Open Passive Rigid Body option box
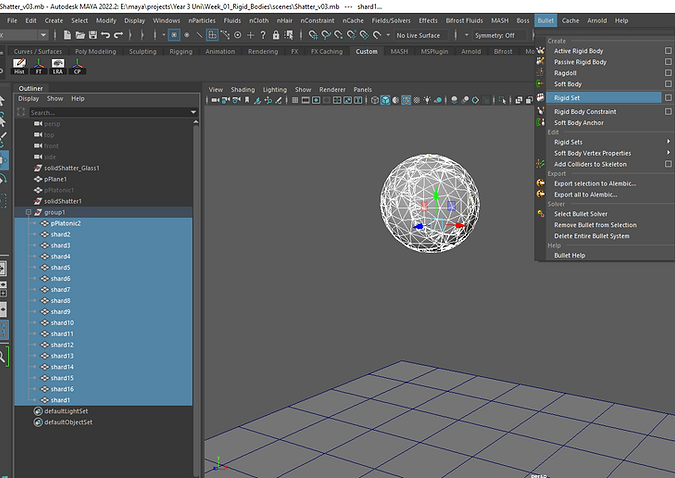The width and height of the screenshot is (675, 478). click(668, 62)
